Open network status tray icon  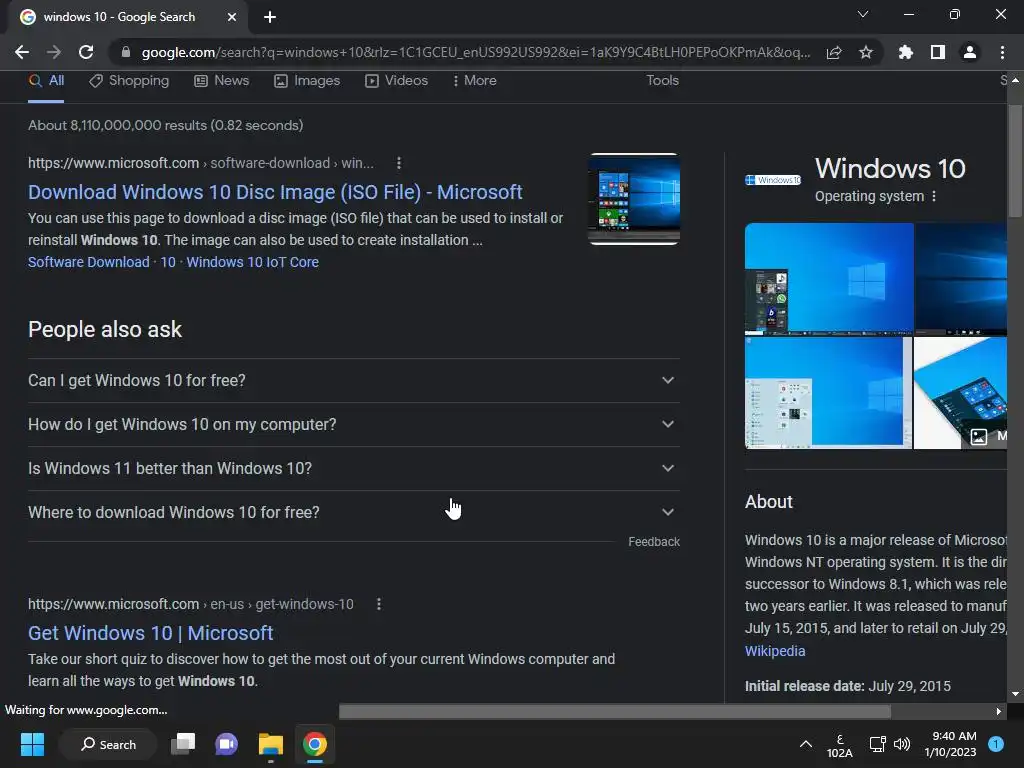pyautogui.click(x=878, y=744)
